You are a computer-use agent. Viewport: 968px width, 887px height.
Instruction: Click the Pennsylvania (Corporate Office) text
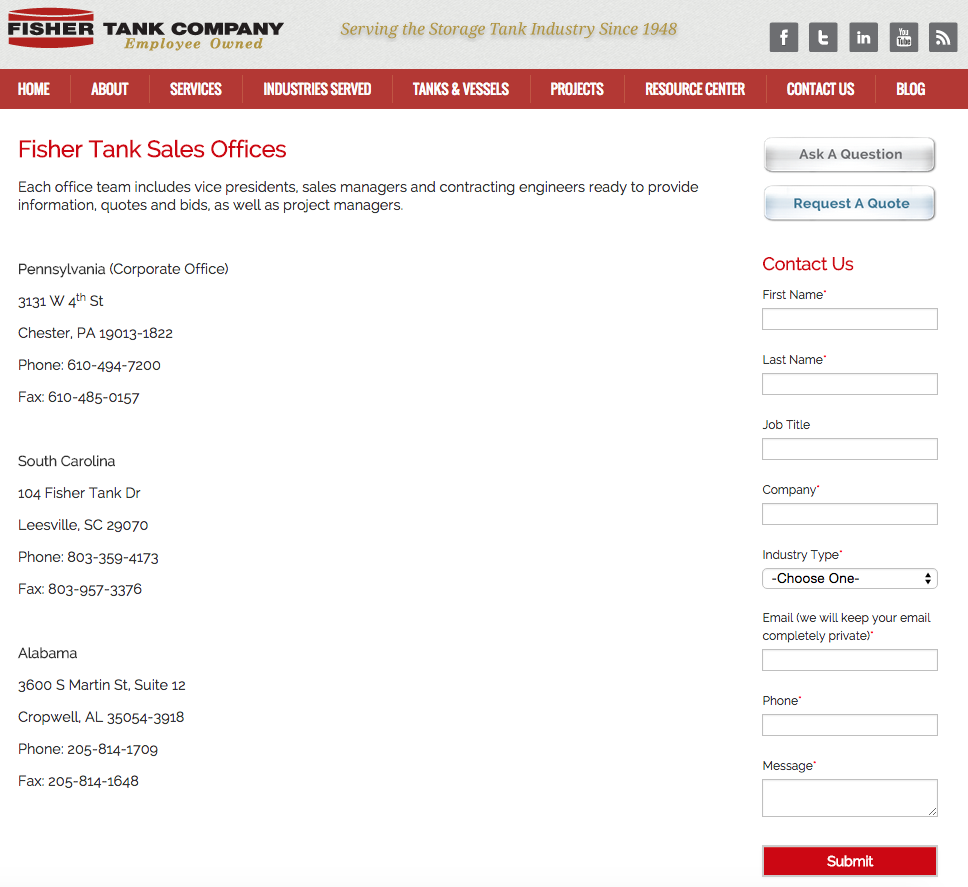tap(123, 269)
